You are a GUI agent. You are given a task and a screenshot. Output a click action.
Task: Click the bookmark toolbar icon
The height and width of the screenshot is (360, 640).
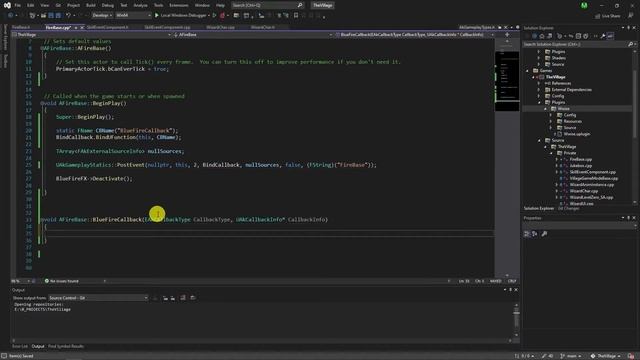[296, 15]
